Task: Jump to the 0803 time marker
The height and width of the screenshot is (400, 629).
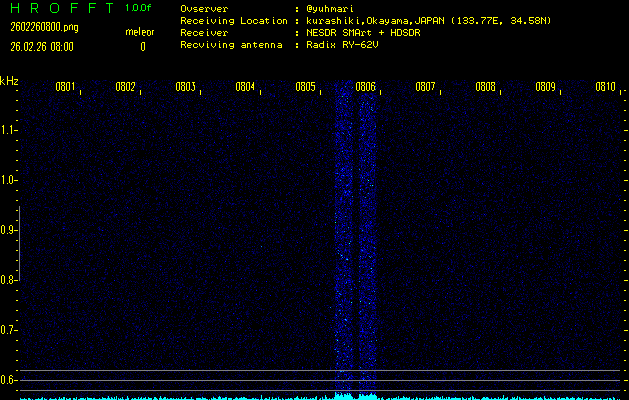Action: click(186, 88)
